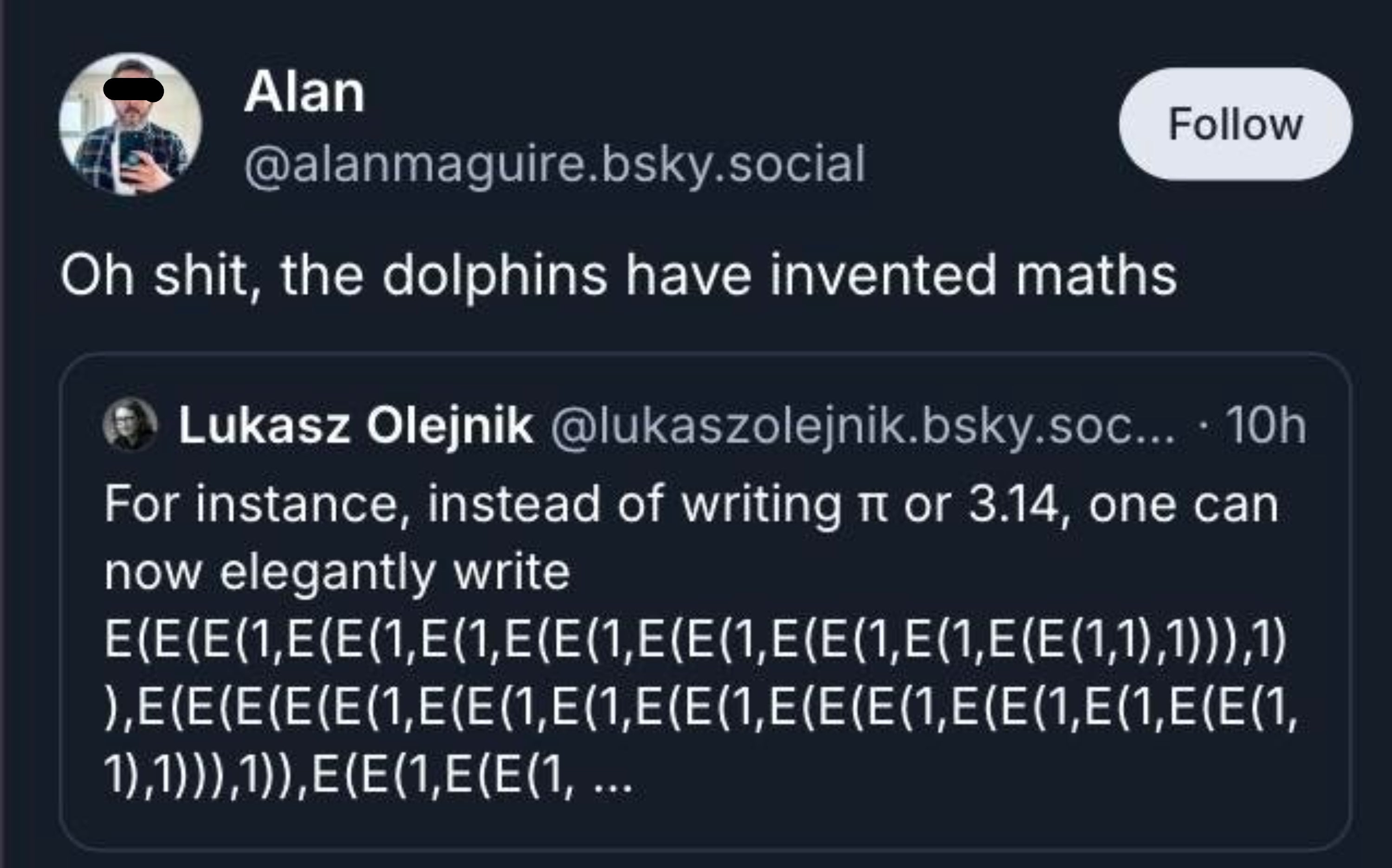Click the display name Alan

point(304,93)
